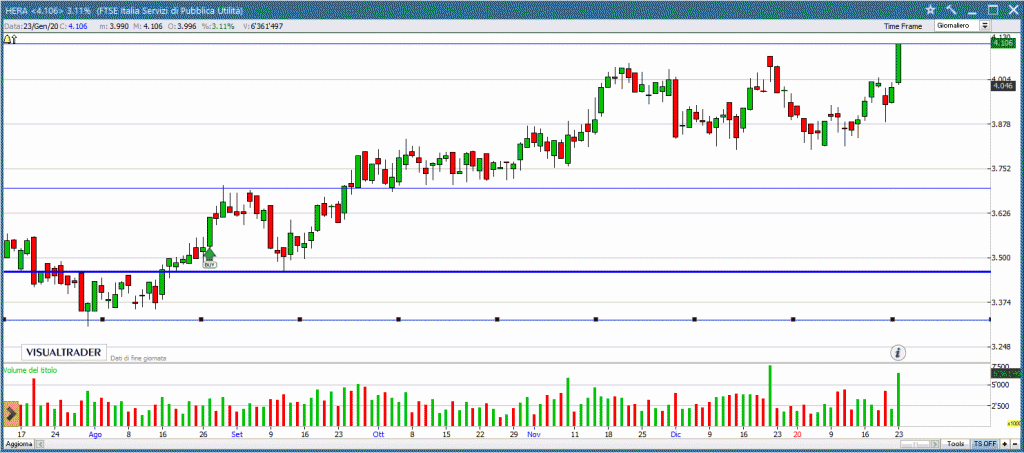Click the red '20' year label on axis

[x=797, y=434]
